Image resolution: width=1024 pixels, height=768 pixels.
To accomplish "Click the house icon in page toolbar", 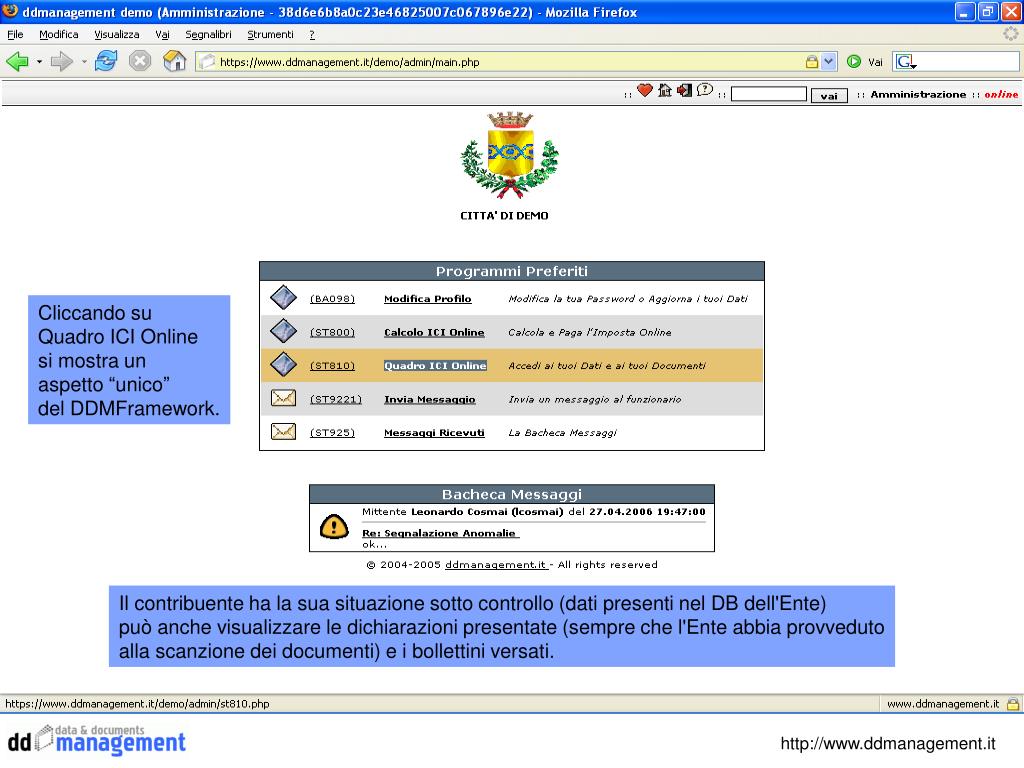I will (665, 91).
